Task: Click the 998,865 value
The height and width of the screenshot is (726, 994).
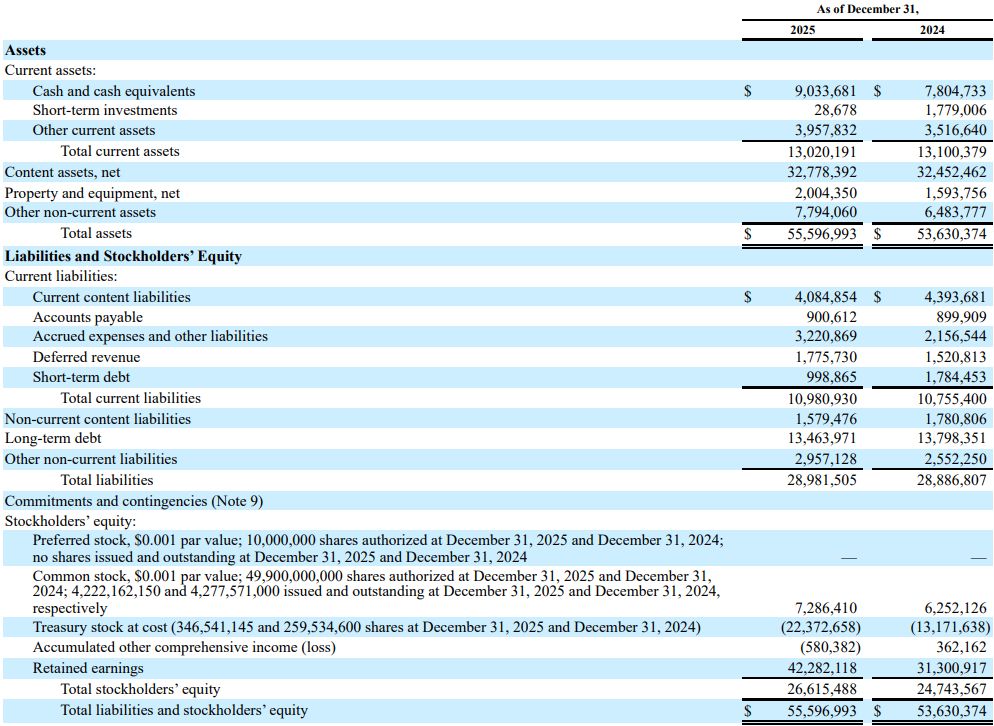Action: (x=830, y=377)
